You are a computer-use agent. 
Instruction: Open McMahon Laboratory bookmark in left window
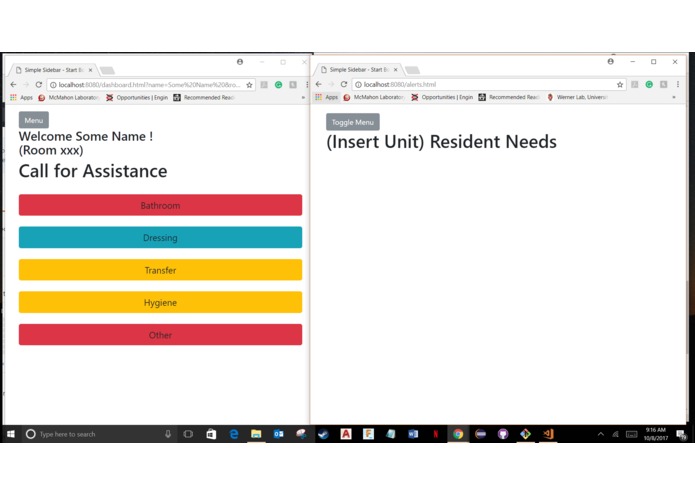68,97
